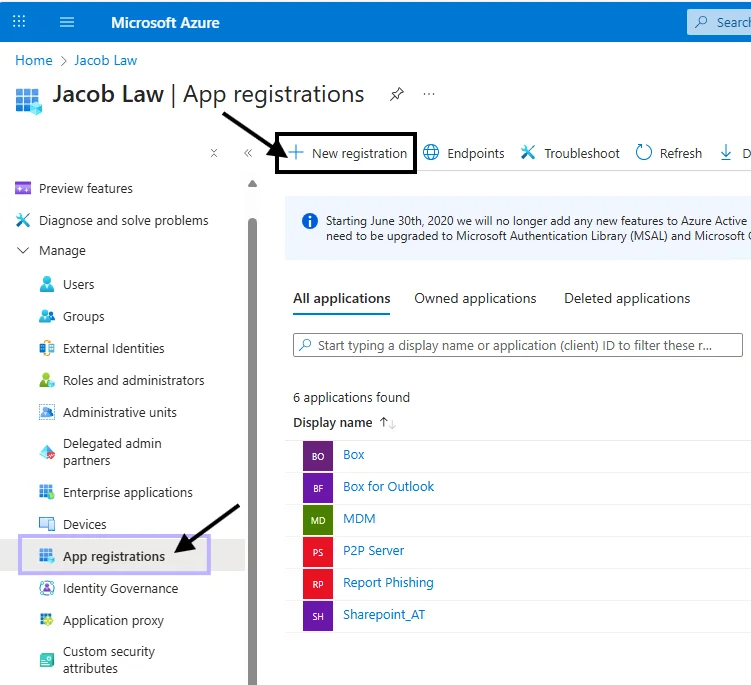This screenshot has width=751, height=685.
Task: Click the Endpoints toolbar button
Action: pos(464,153)
